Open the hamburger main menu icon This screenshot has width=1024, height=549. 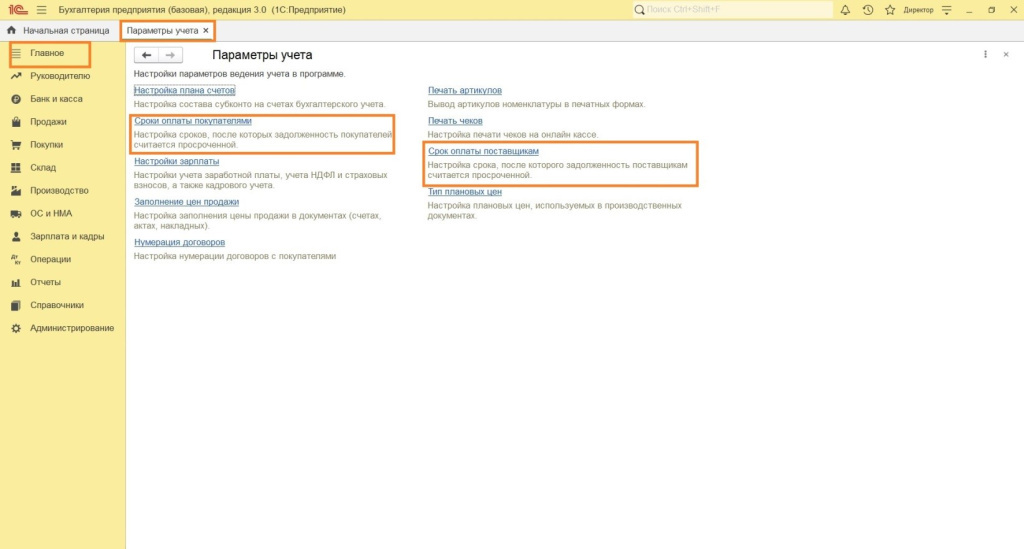(41, 9)
